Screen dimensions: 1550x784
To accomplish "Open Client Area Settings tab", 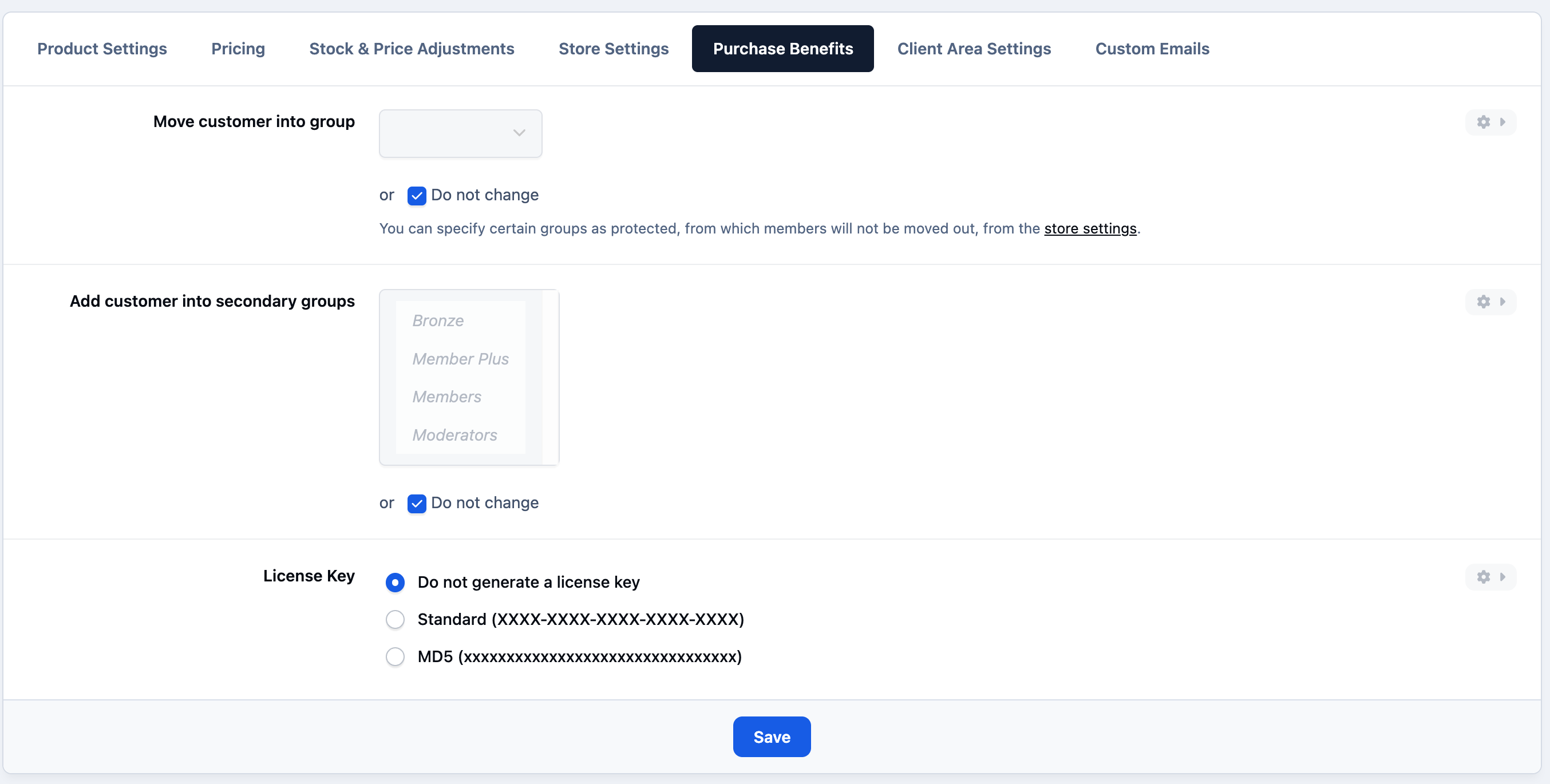I will 974,49.
